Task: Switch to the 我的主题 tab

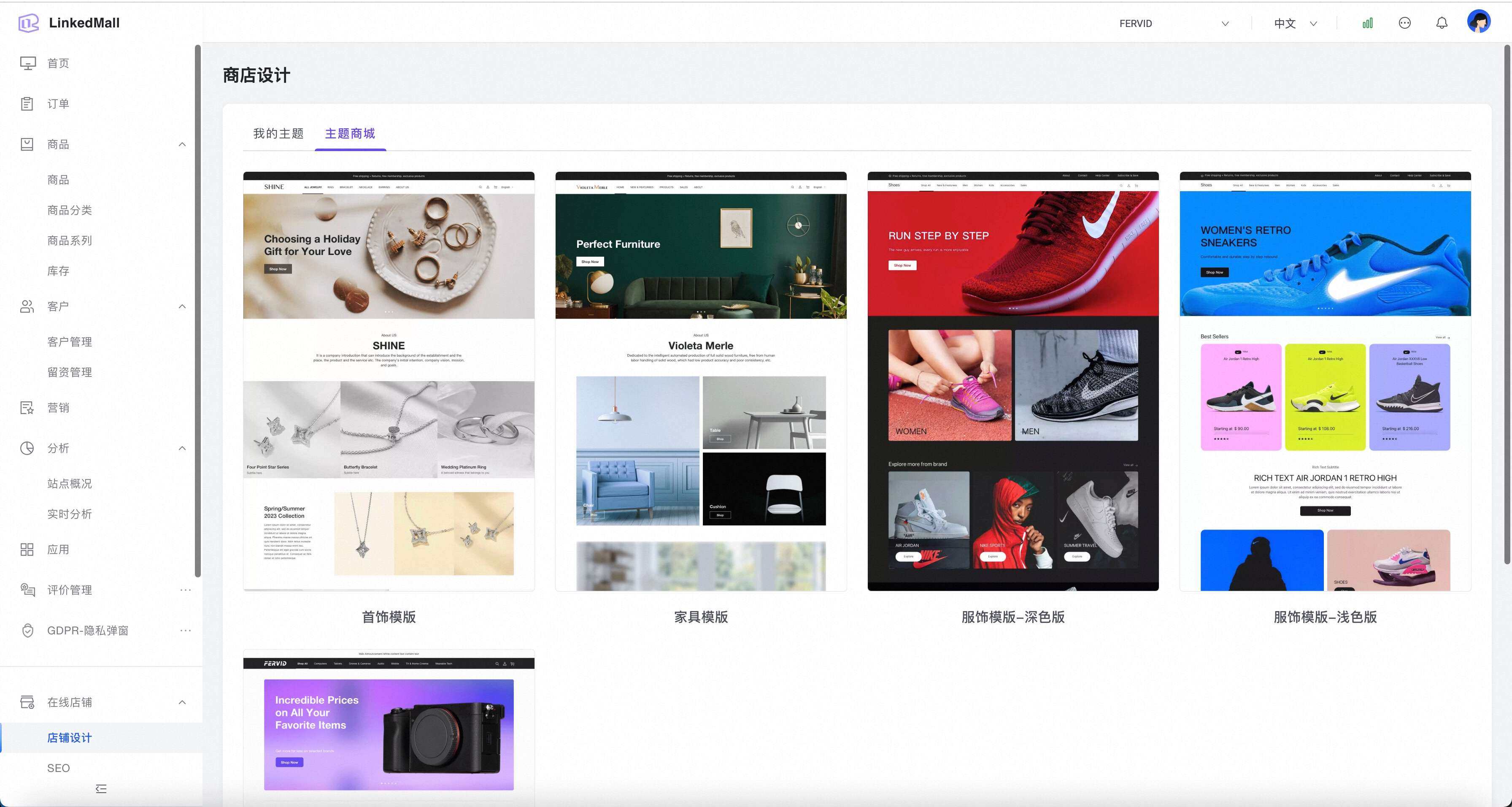Action: [x=278, y=133]
